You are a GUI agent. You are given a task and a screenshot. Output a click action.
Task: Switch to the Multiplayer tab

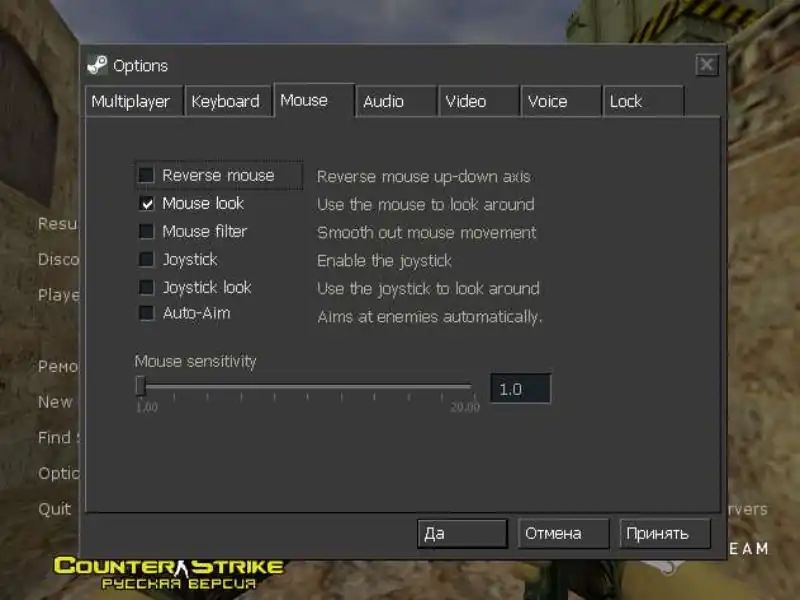point(135,101)
